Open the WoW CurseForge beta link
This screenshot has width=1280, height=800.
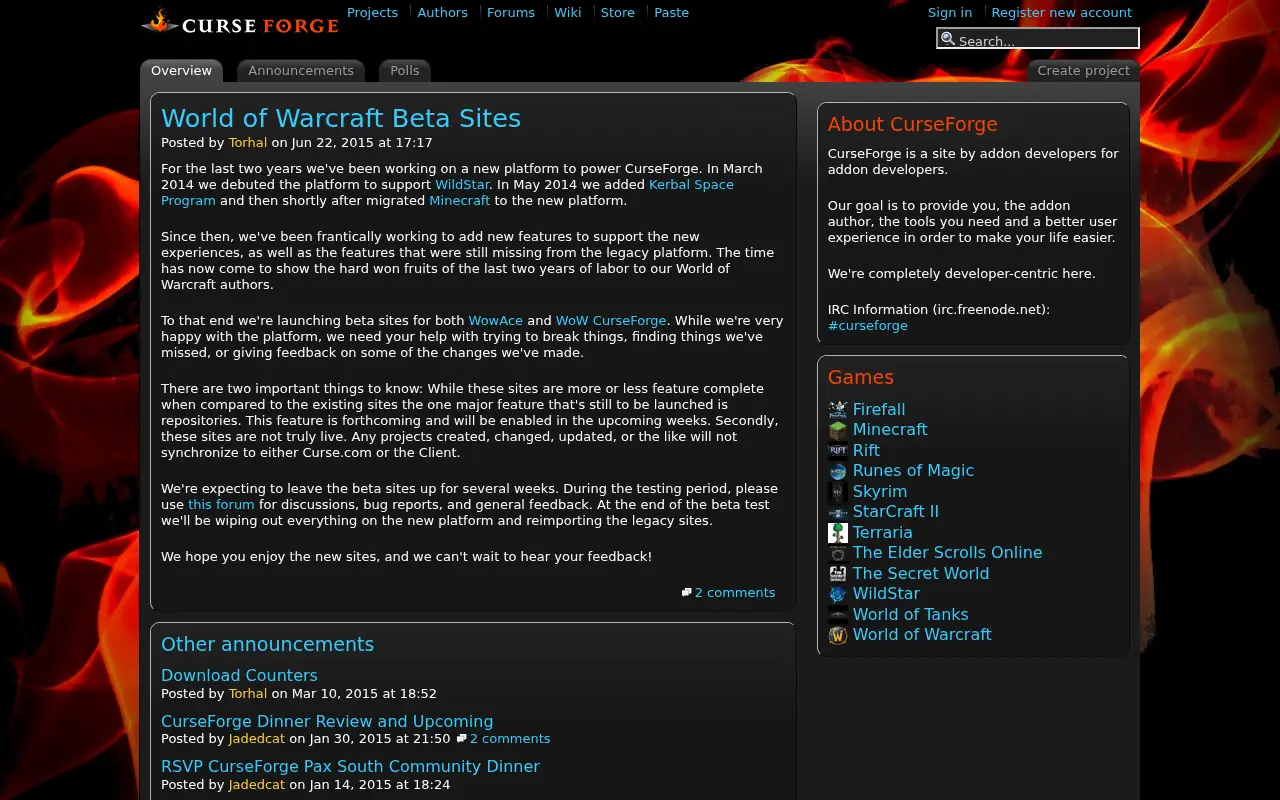[x=611, y=321]
